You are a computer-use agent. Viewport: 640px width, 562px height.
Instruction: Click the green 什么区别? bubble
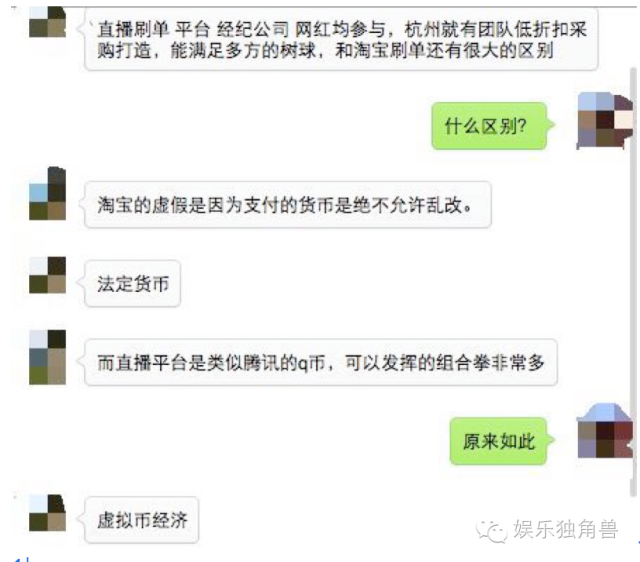pyautogui.click(x=489, y=126)
